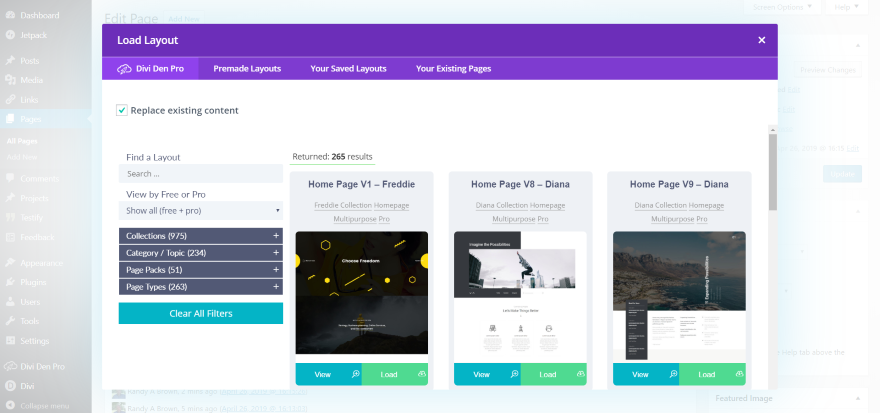Switch to the Premade Layouts tab
This screenshot has width=880, height=413.
[x=247, y=68]
